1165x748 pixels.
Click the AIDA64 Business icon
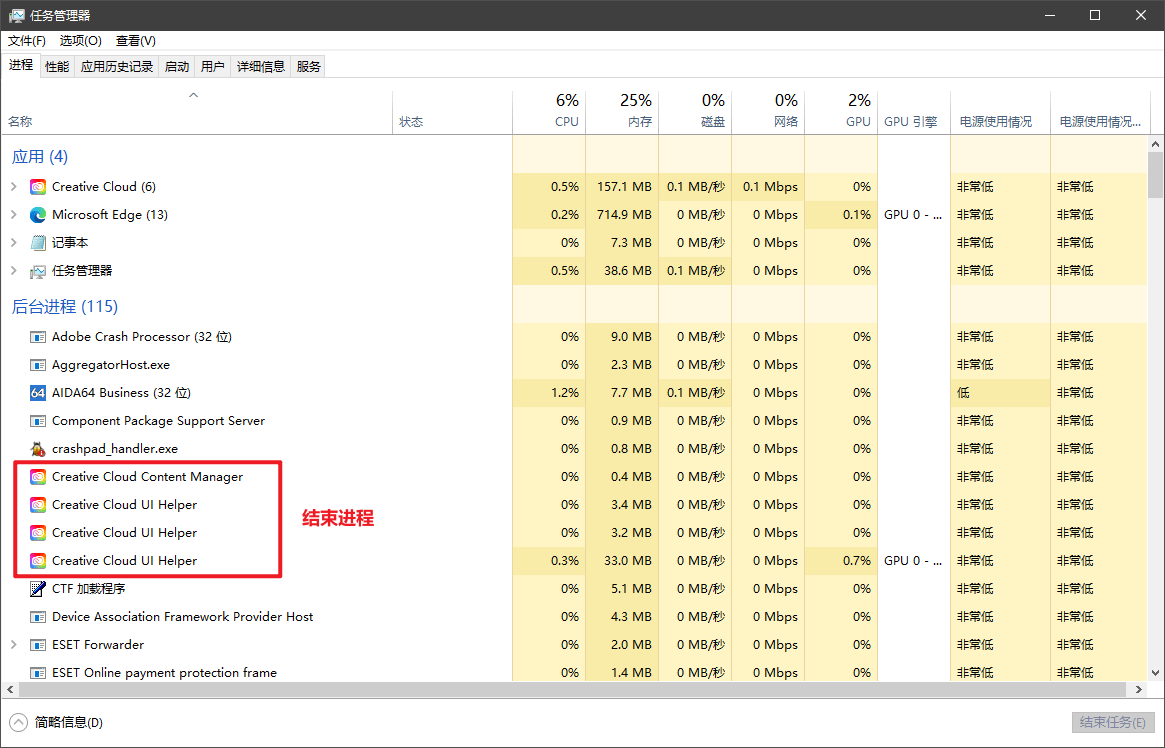38,393
